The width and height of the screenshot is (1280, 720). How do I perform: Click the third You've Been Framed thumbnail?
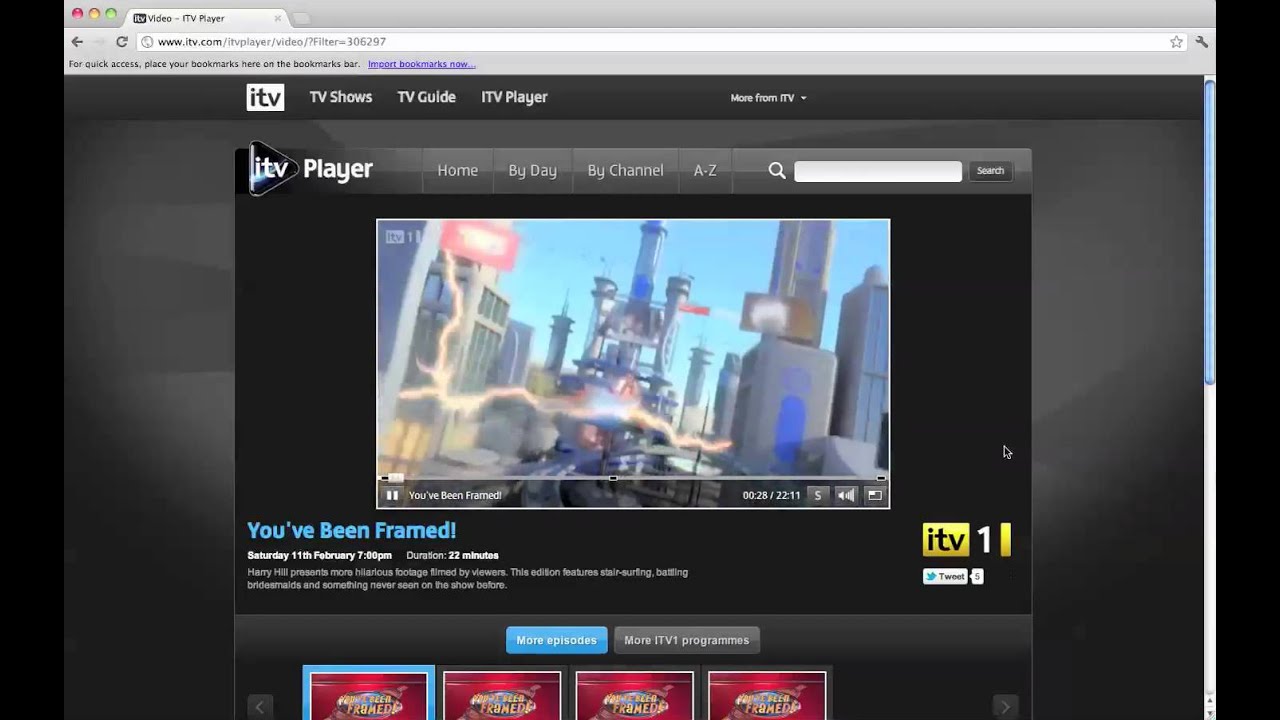634,695
